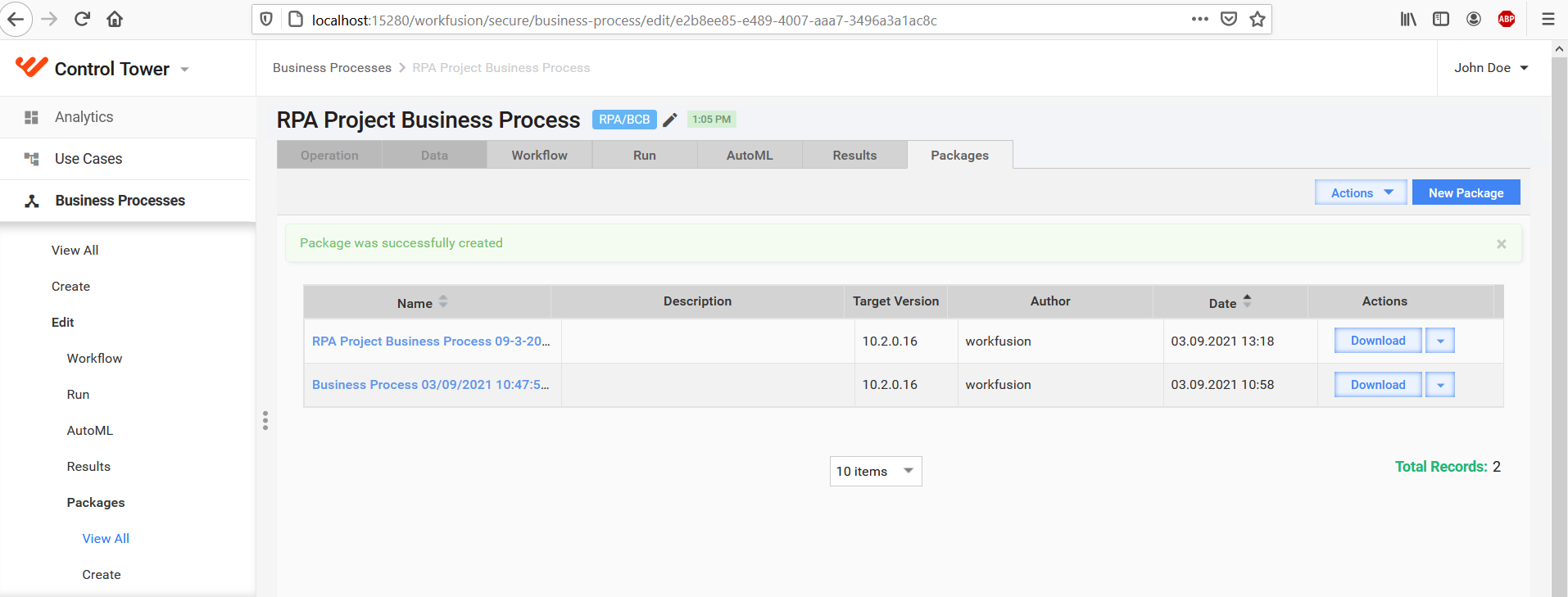
Task: Dismiss the package created notification
Action: point(1502,244)
